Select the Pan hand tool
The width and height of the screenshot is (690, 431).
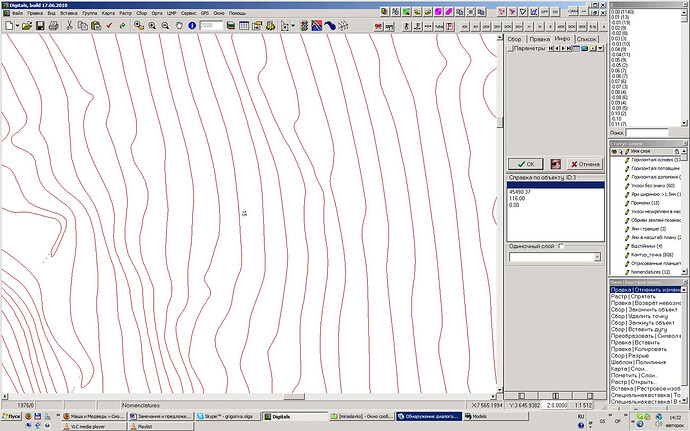point(179,26)
